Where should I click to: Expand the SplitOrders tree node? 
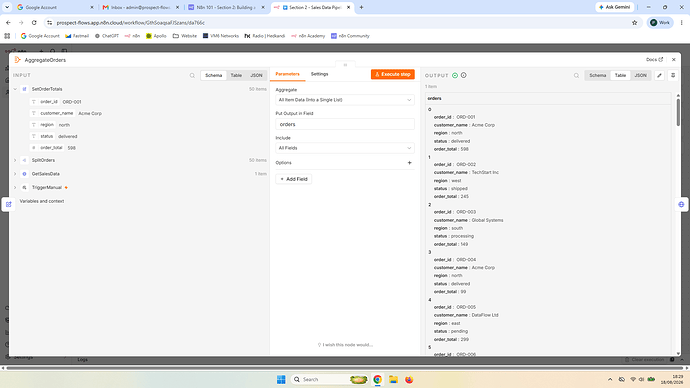coord(15,160)
